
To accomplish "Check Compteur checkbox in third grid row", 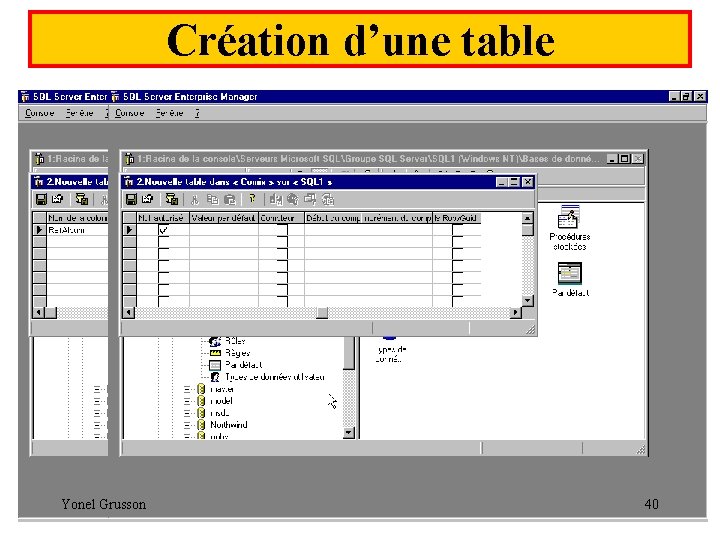I will click(282, 254).
